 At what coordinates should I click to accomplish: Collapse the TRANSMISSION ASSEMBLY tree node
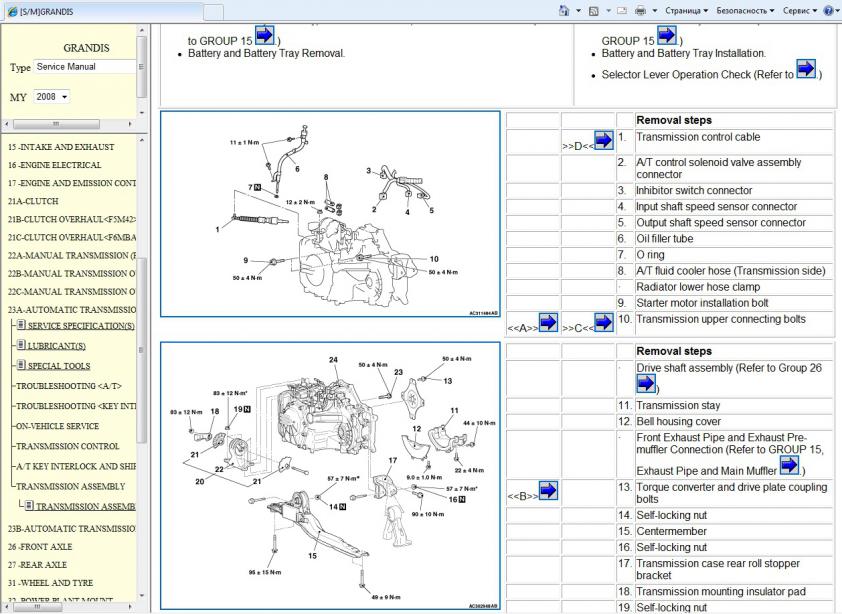pyautogui.click(x=70, y=486)
